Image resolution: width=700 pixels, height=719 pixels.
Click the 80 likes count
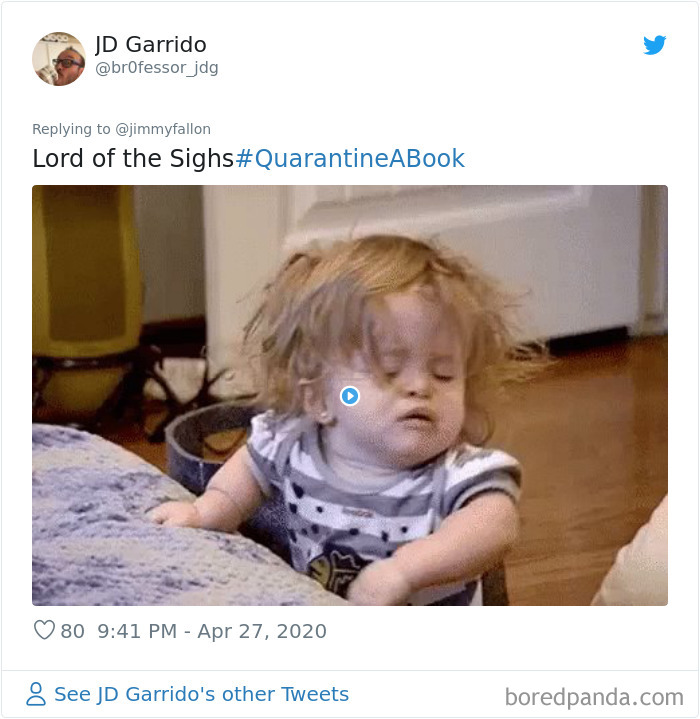click(72, 631)
